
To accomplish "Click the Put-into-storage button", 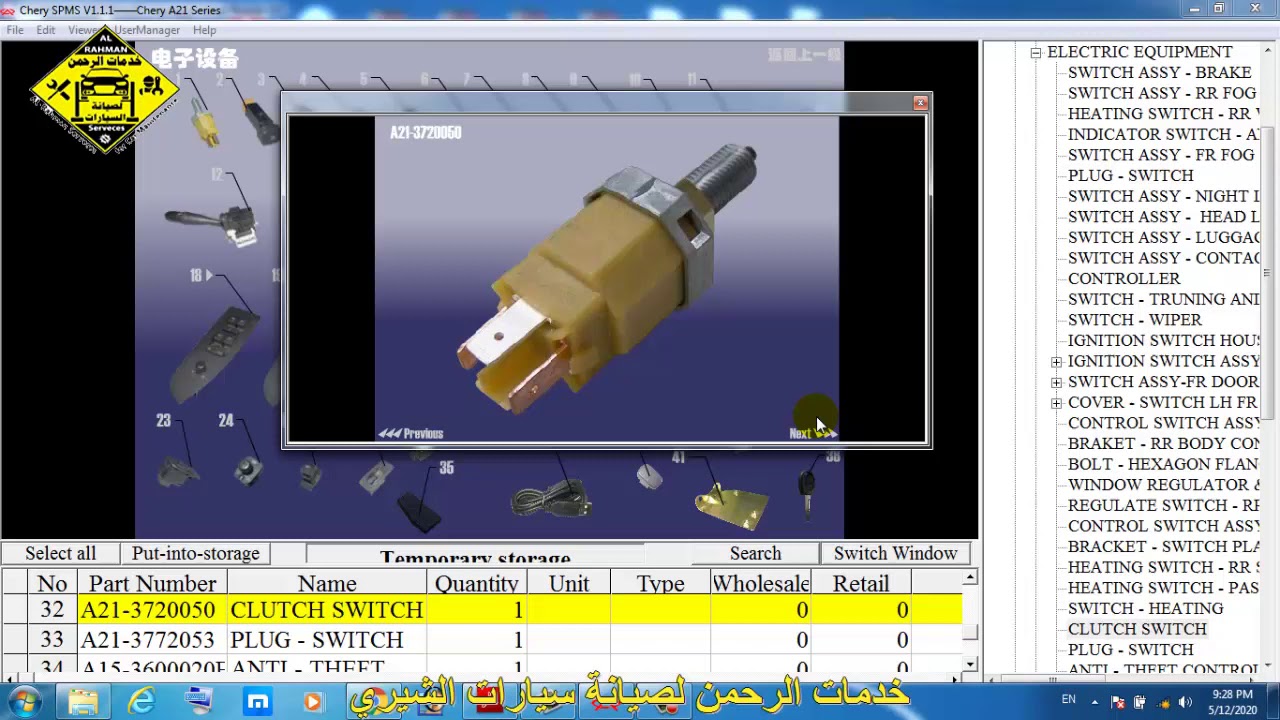I will click(x=196, y=553).
